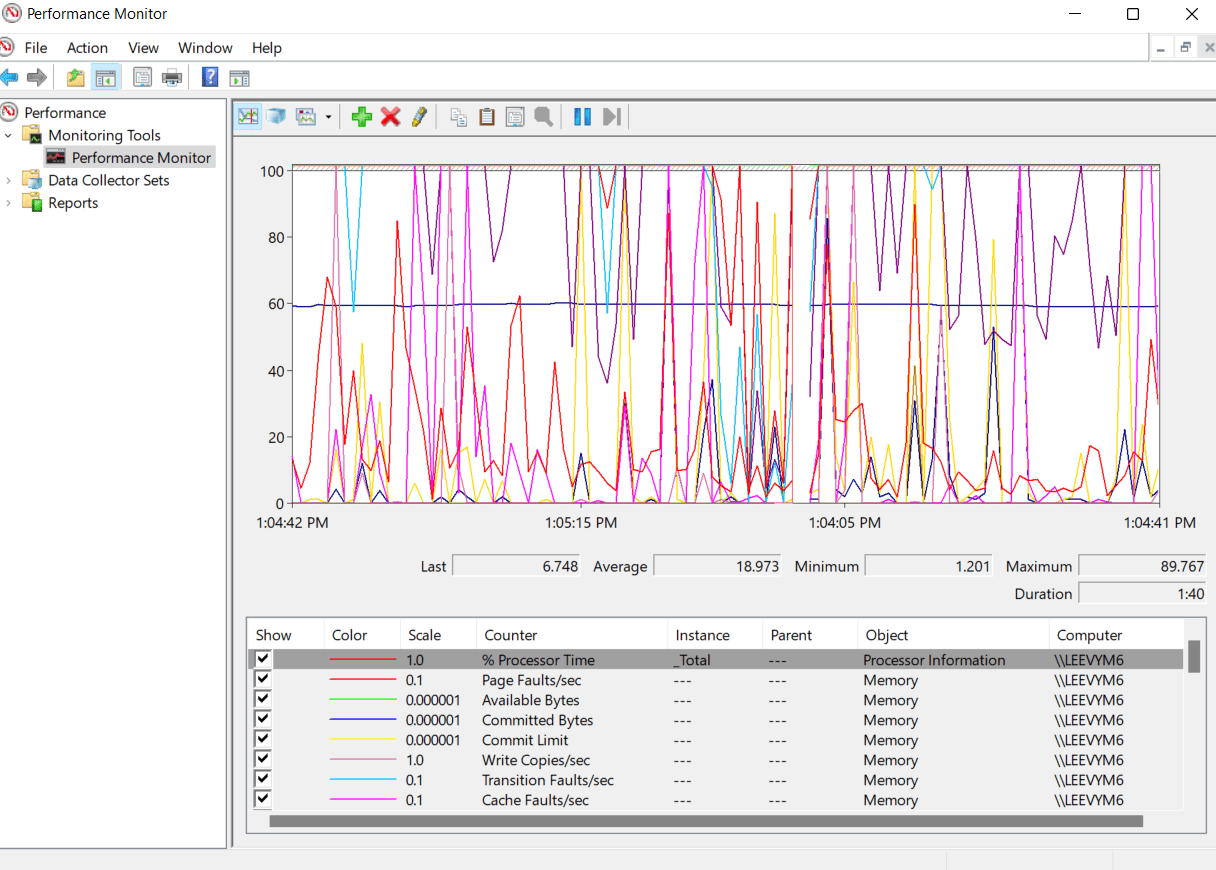Open the graph Properties dialog icon

[x=514, y=116]
